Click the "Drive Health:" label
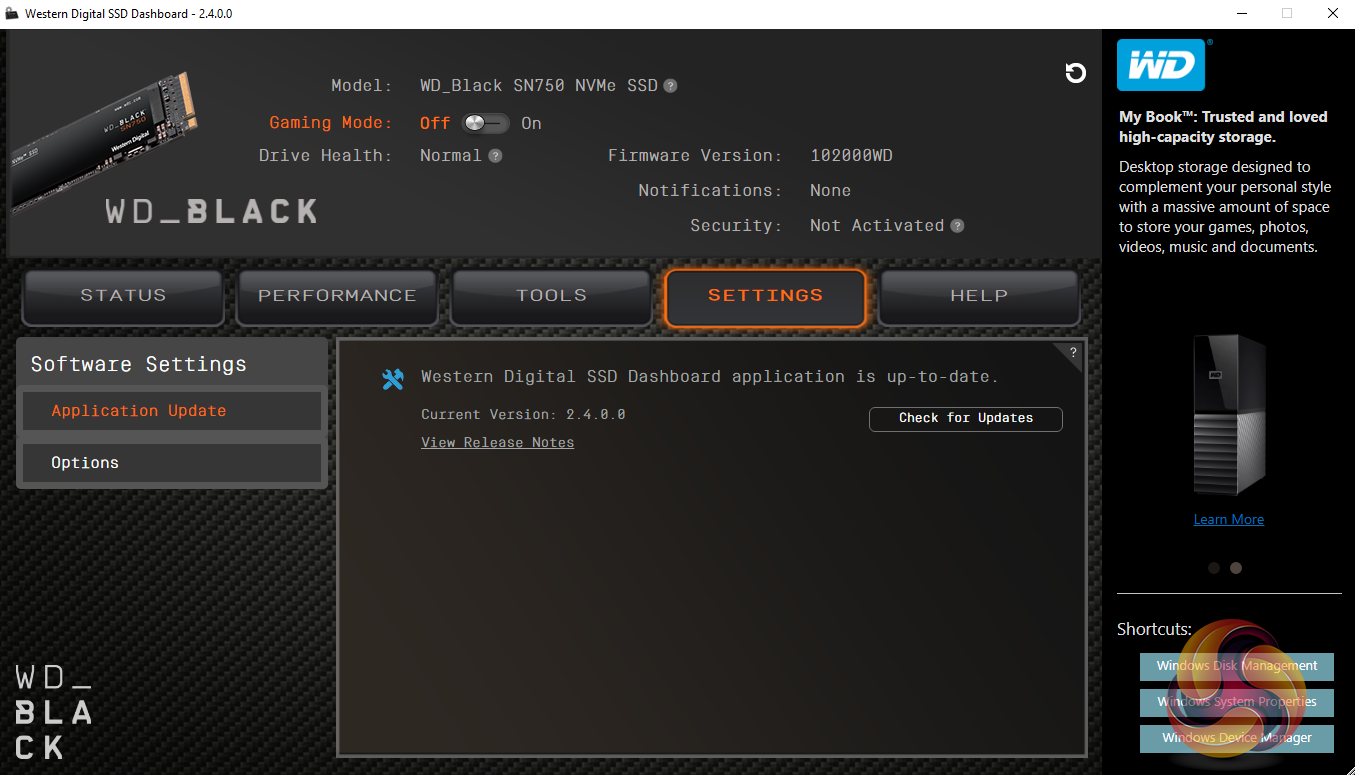1362x777 pixels. 326,156
